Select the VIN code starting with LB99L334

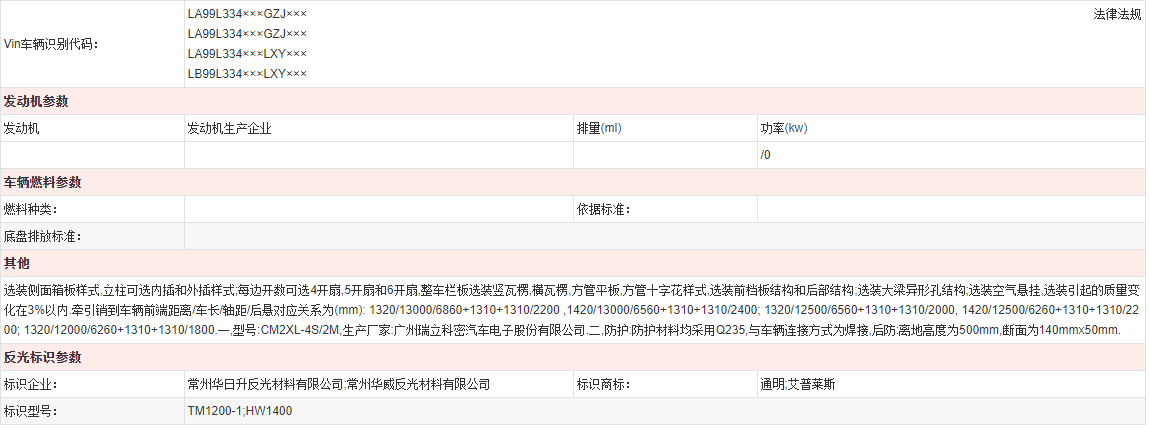point(247,74)
